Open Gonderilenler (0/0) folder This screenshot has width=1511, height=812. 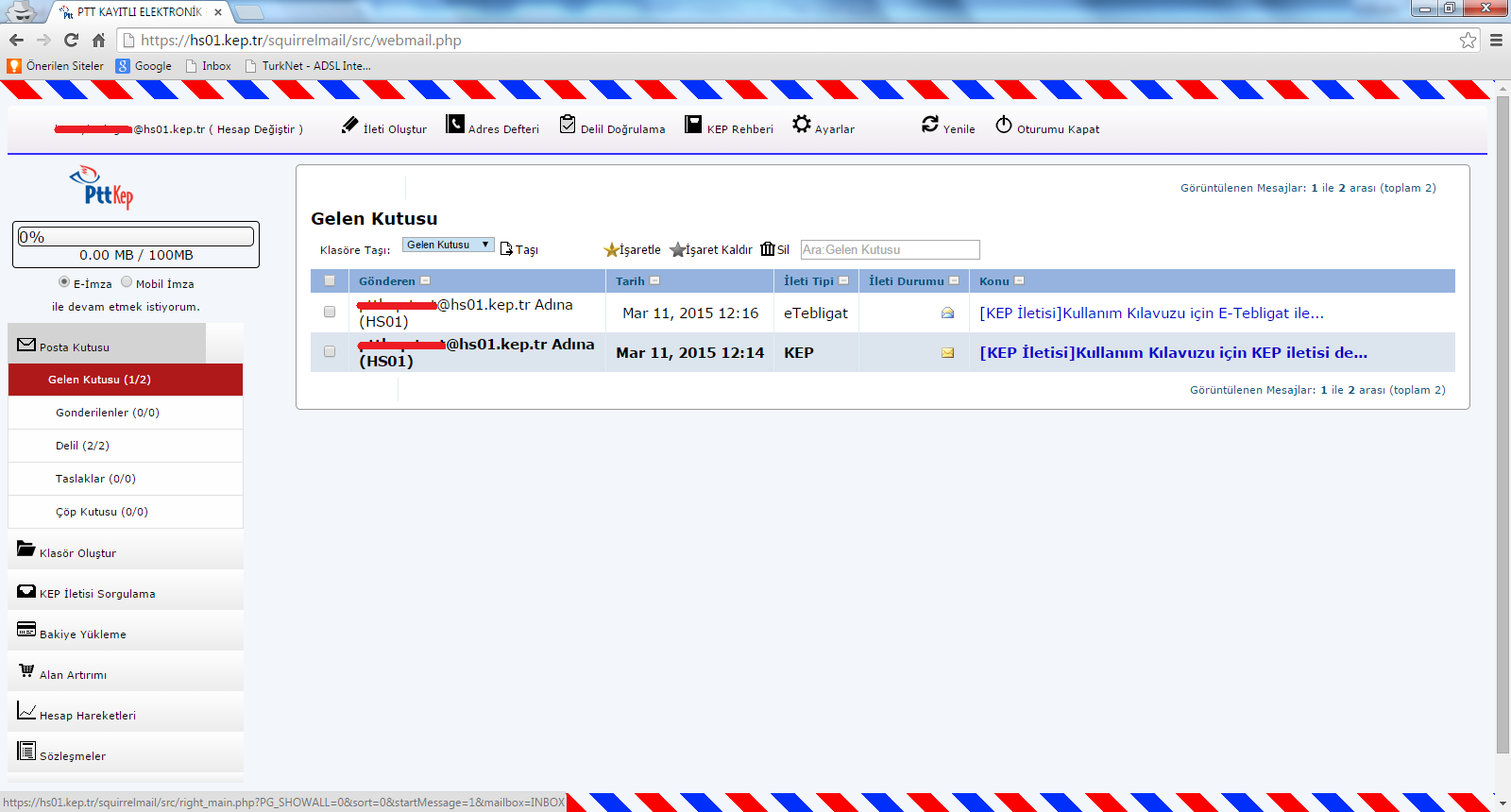[126, 413]
